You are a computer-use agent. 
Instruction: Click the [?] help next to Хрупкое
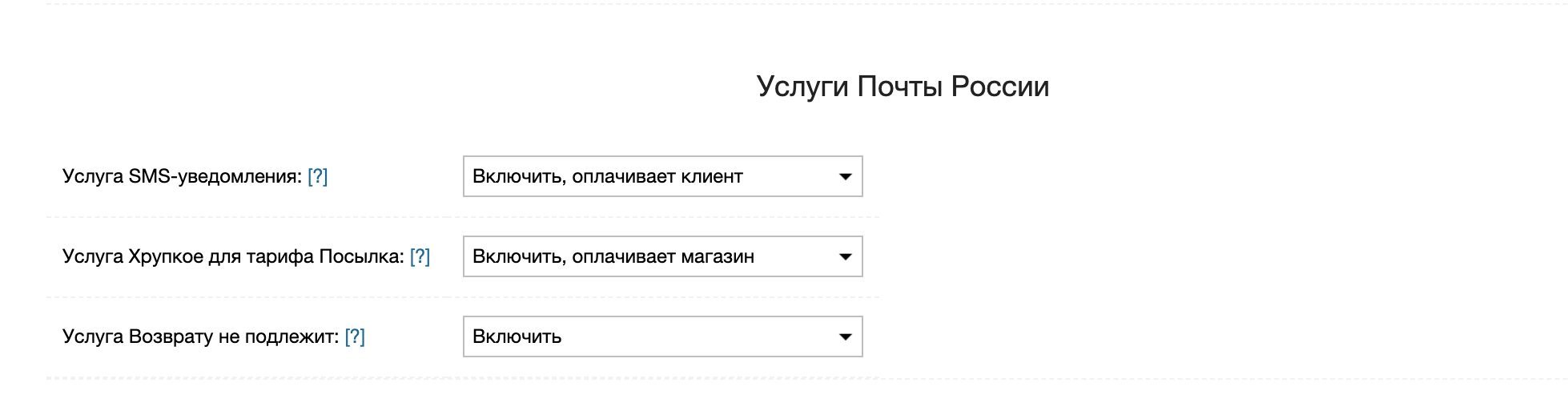click(420, 256)
